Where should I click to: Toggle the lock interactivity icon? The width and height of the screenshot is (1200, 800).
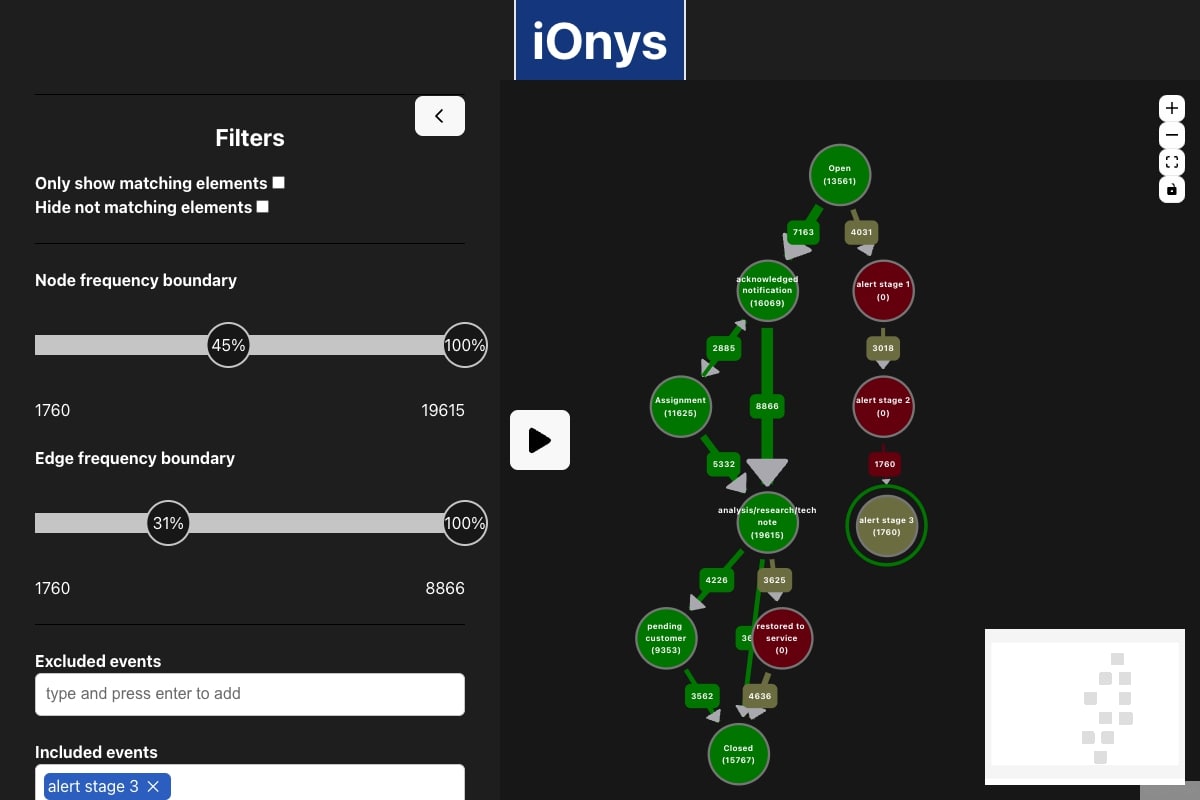point(1172,189)
